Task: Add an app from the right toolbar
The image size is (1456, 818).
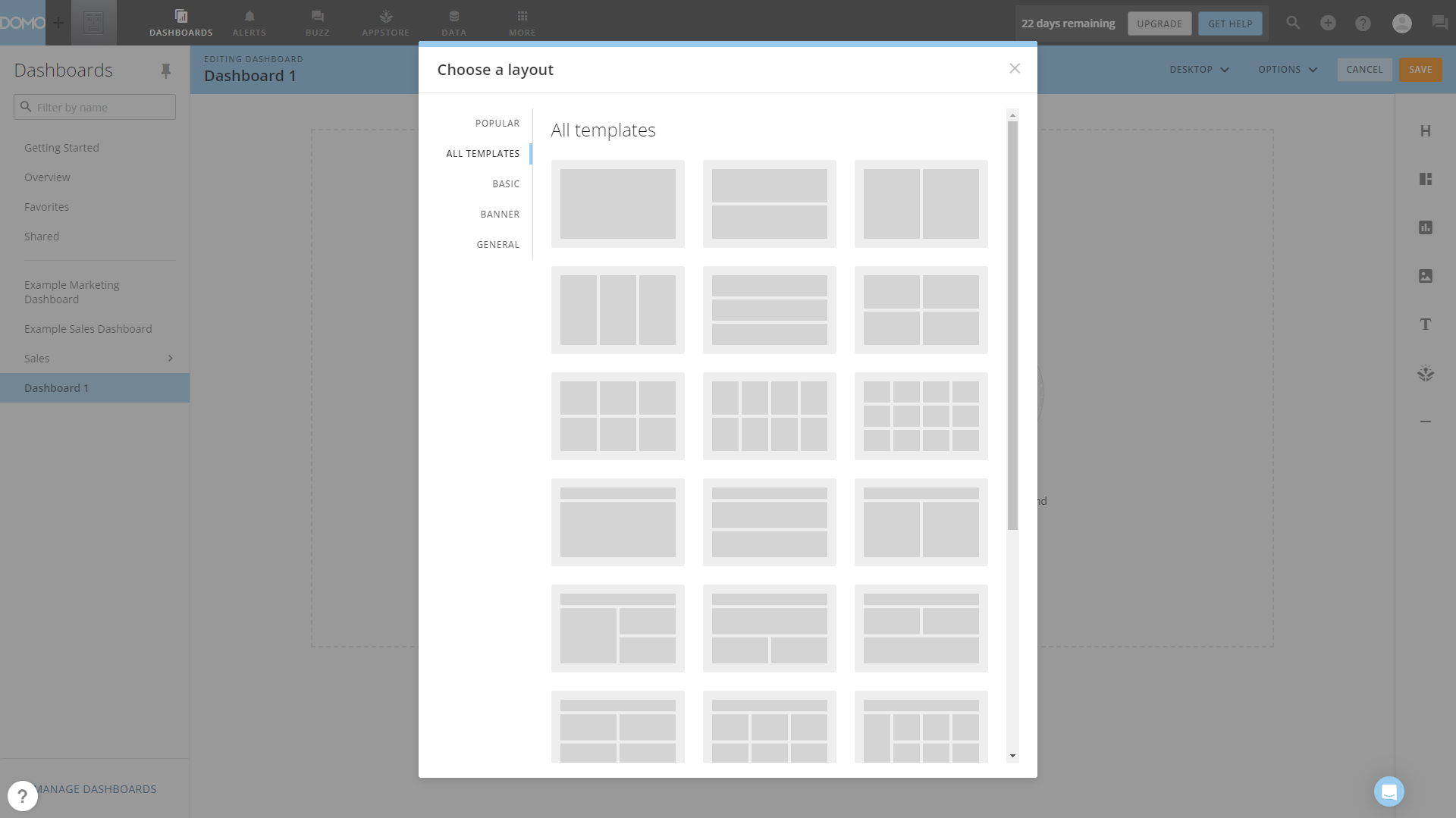Action: coord(1426,373)
